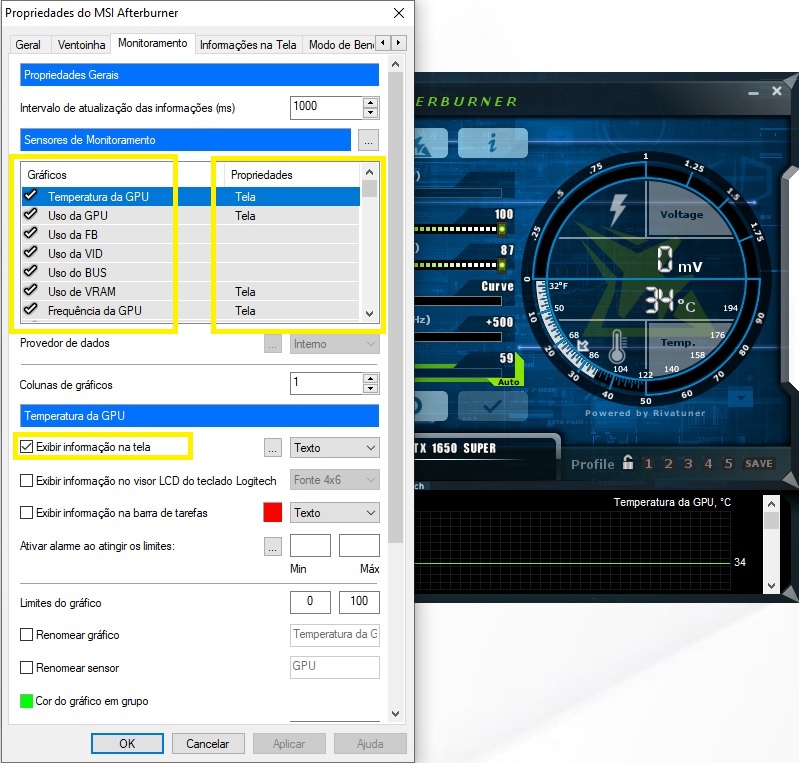799x763 pixels.
Task: Click the alarm Min limit input field
Action: point(310,545)
